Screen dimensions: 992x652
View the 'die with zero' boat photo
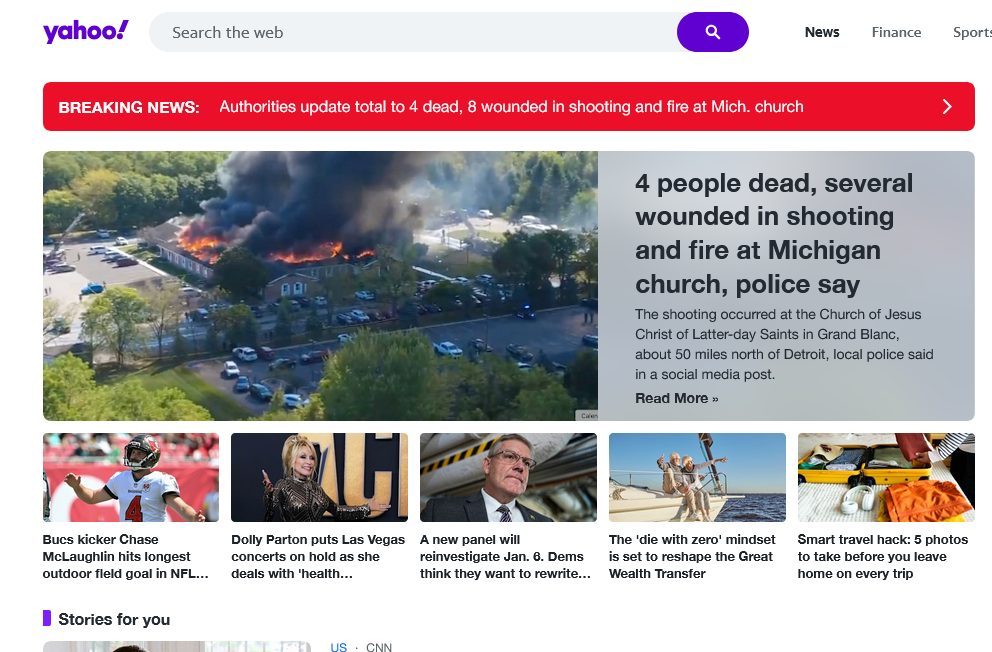coord(697,477)
